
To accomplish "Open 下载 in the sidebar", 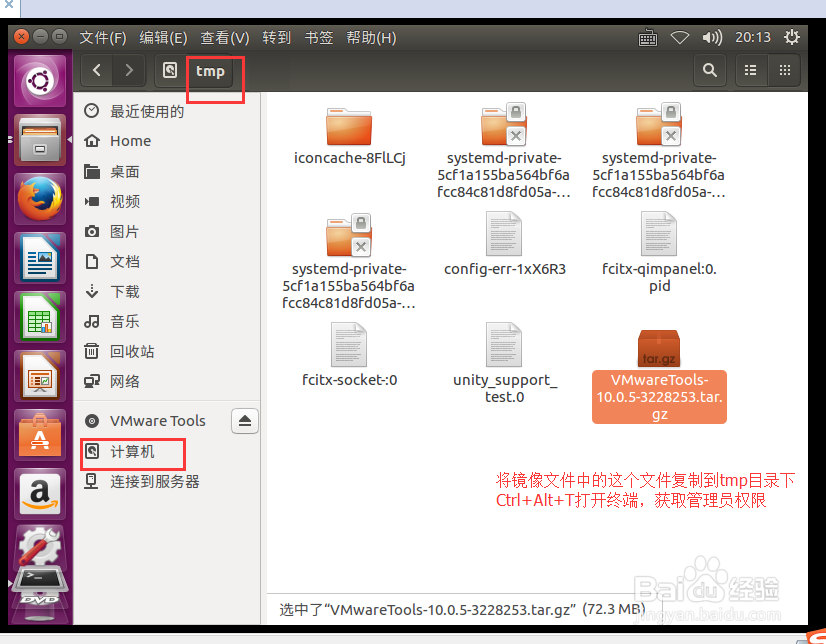I will click(169, 291).
